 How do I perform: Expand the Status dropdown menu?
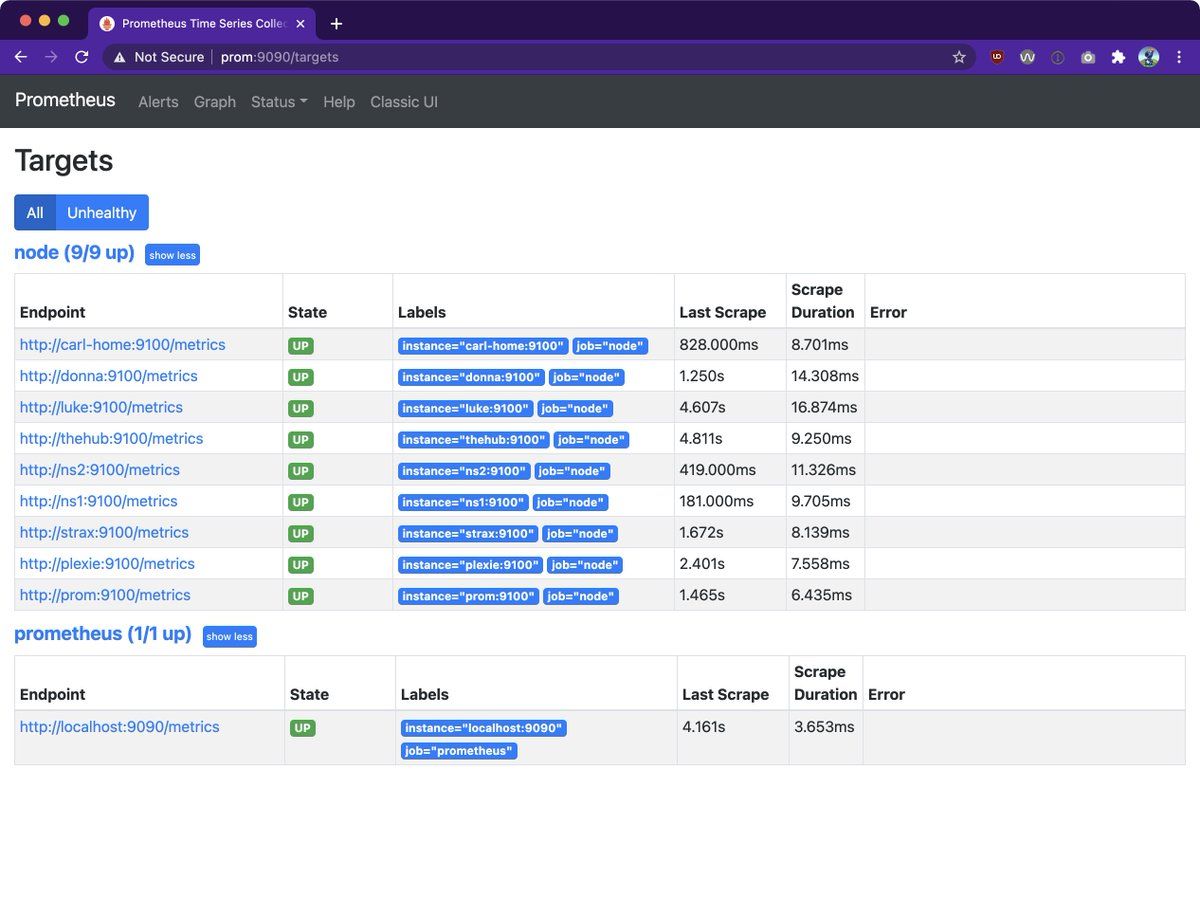tap(279, 102)
